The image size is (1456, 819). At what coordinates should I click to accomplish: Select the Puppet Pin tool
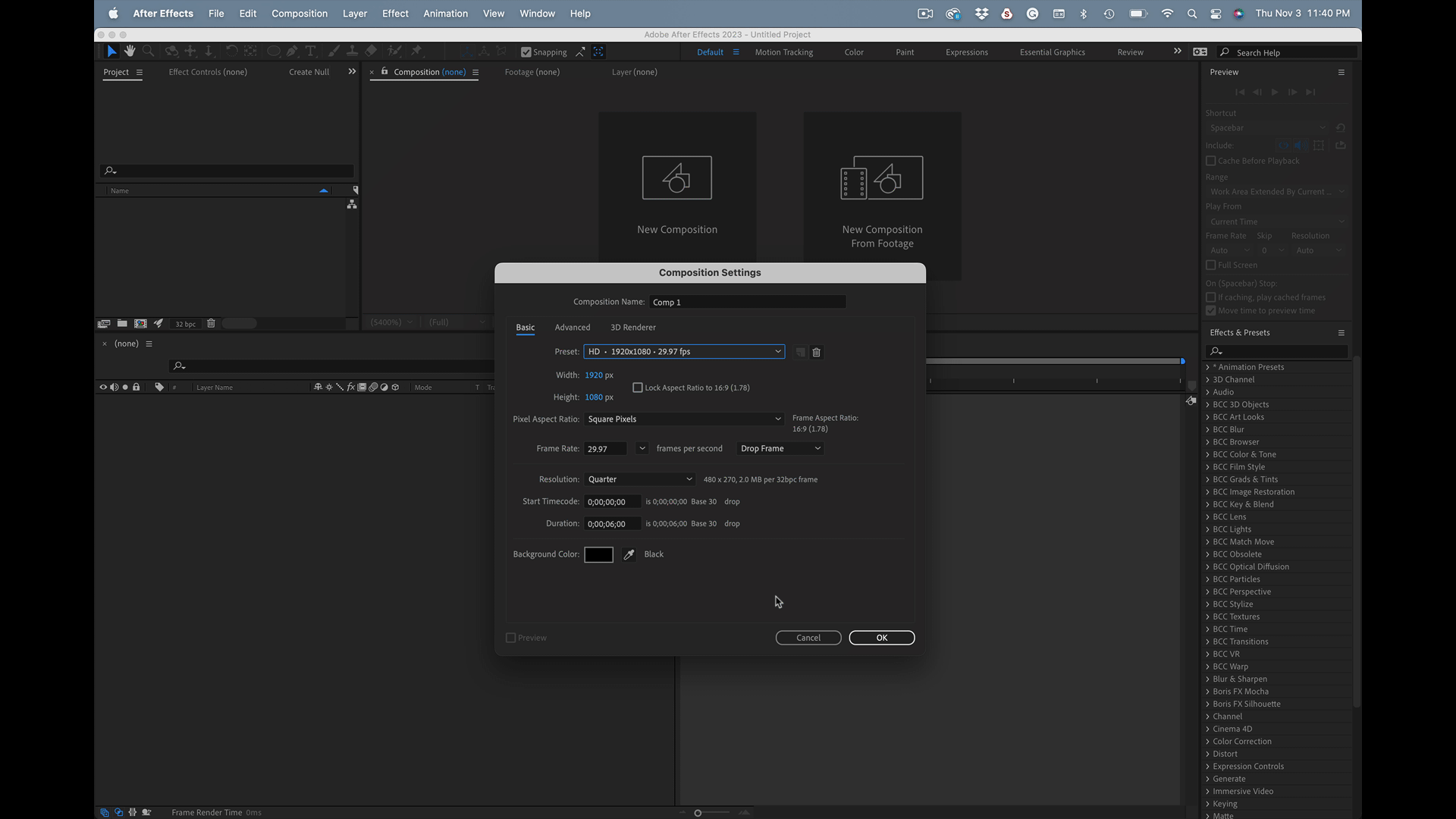(x=416, y=52)
